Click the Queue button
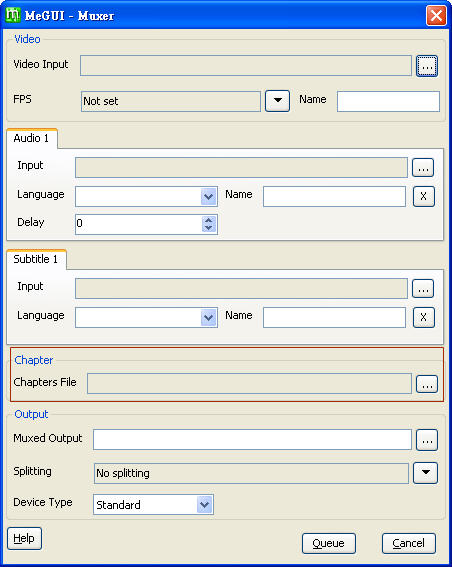 [x=329, y=543]
